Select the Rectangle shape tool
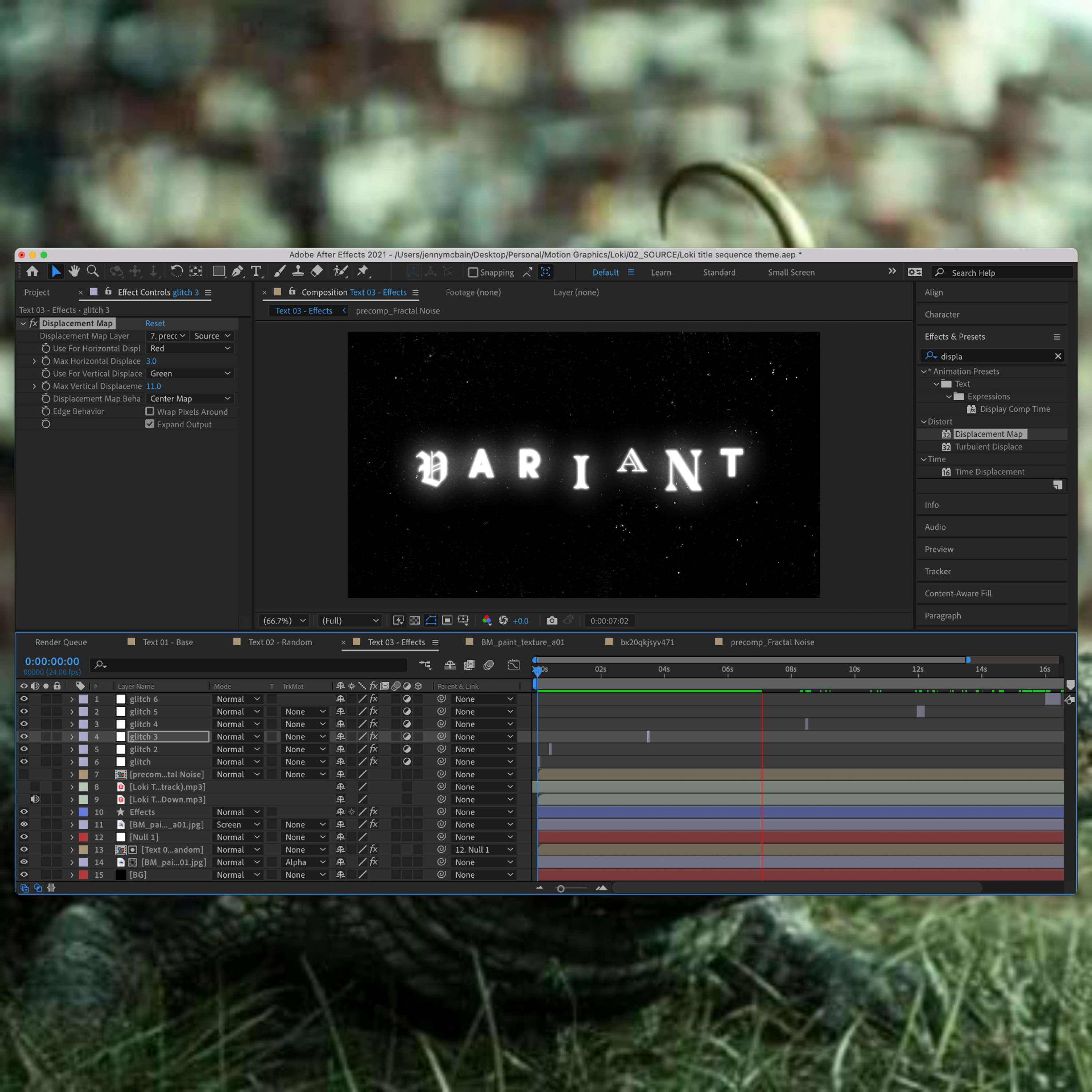Viewport: 1092px width, 1092px height. pos(219,272)
